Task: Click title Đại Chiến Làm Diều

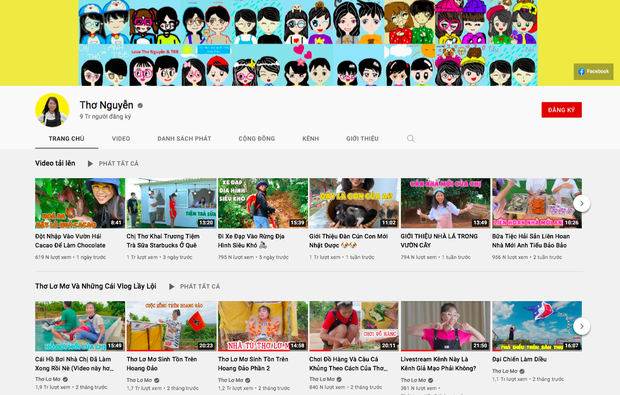Action: (519, 359)
